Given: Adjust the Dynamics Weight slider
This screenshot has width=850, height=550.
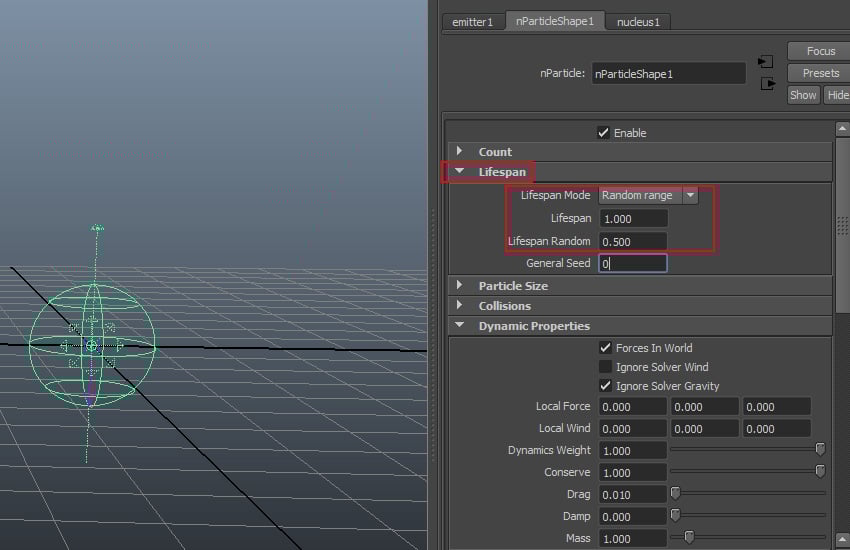Looking at the screenshot, I should (x=820, y=449).
